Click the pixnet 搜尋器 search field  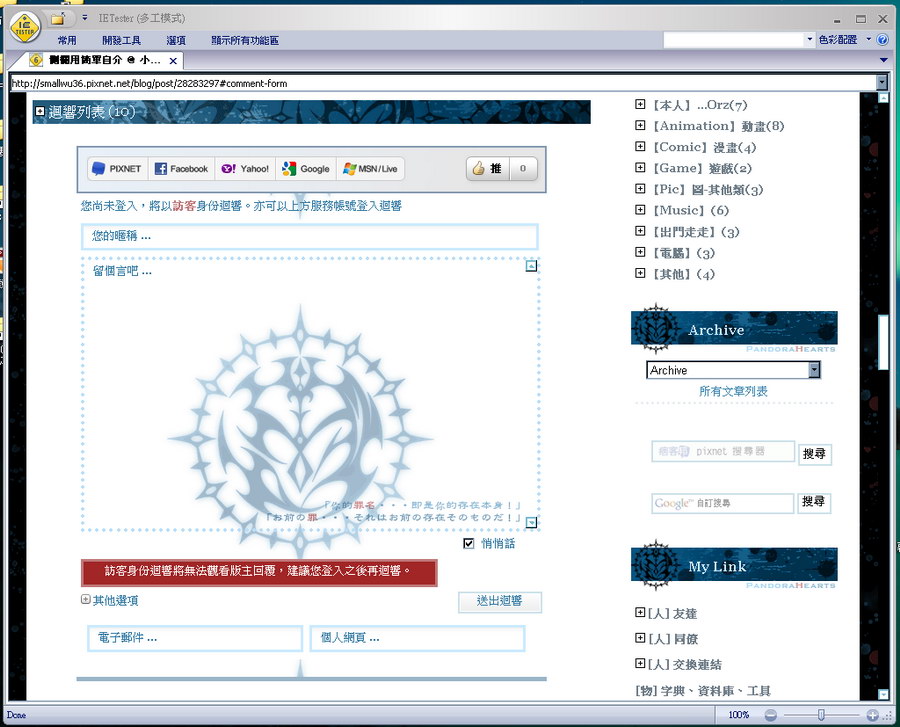pyautogui.click(x=723, y=452)
